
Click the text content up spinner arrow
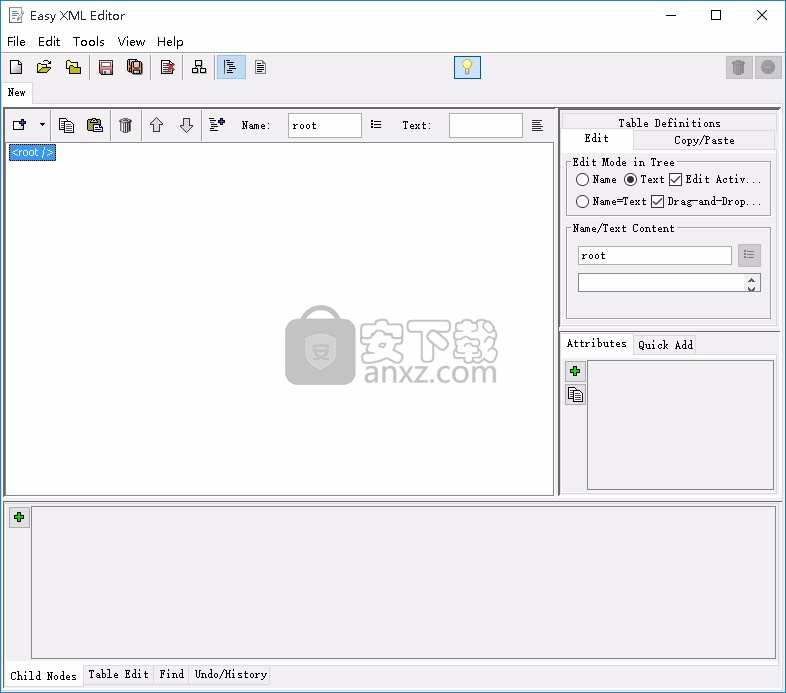751,279
